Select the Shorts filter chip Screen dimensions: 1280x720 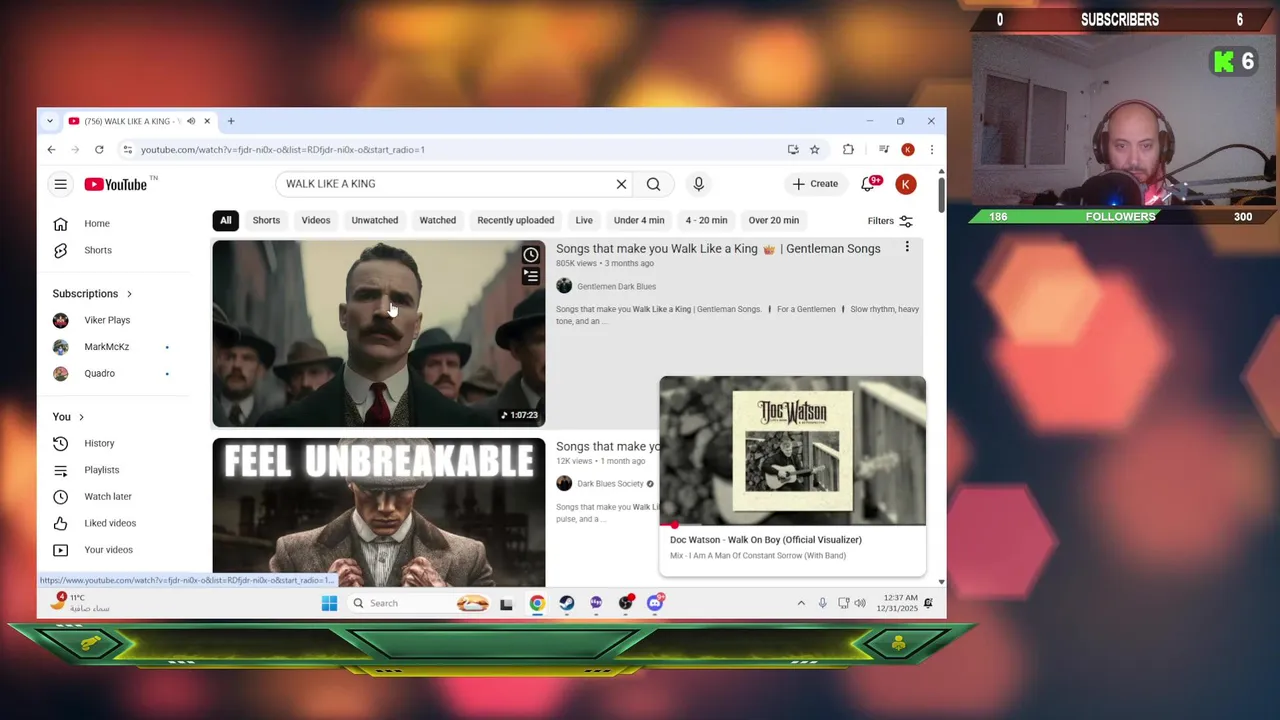[x=266, y=220]
